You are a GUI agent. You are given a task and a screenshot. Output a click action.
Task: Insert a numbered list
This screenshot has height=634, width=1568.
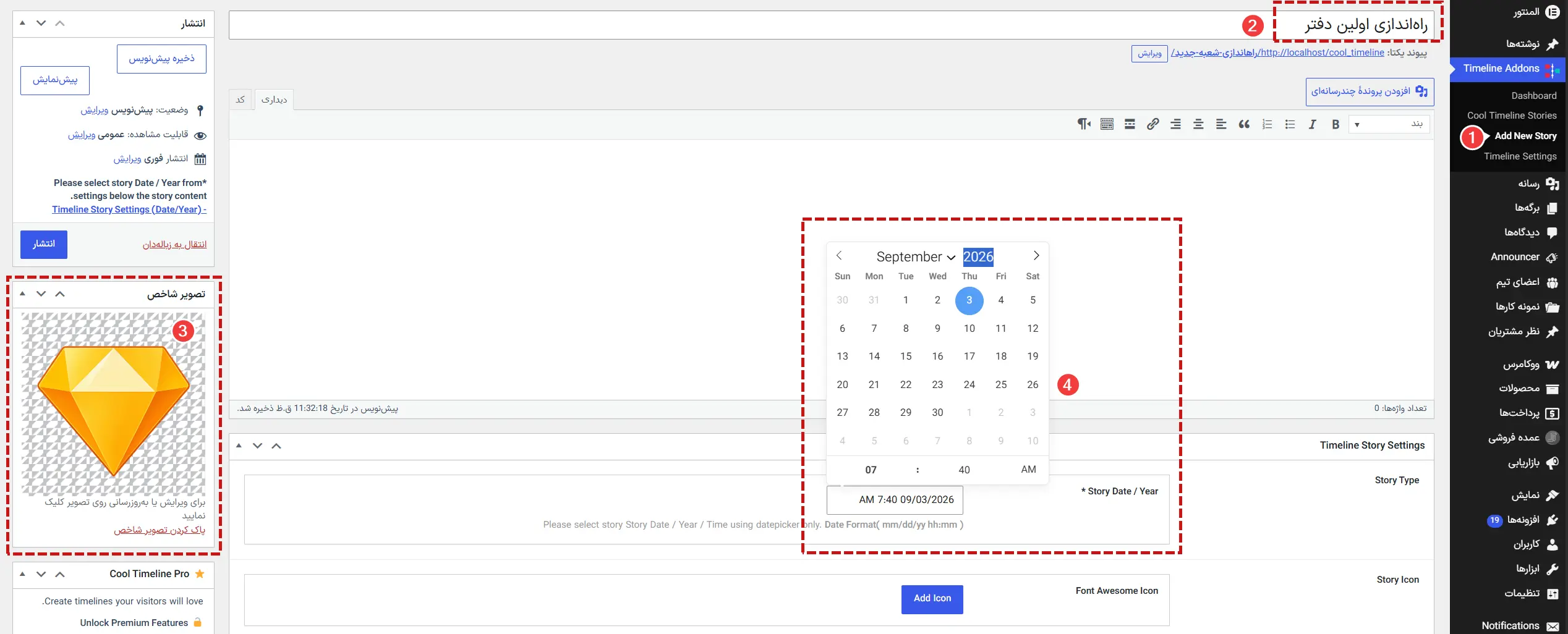1267,125
